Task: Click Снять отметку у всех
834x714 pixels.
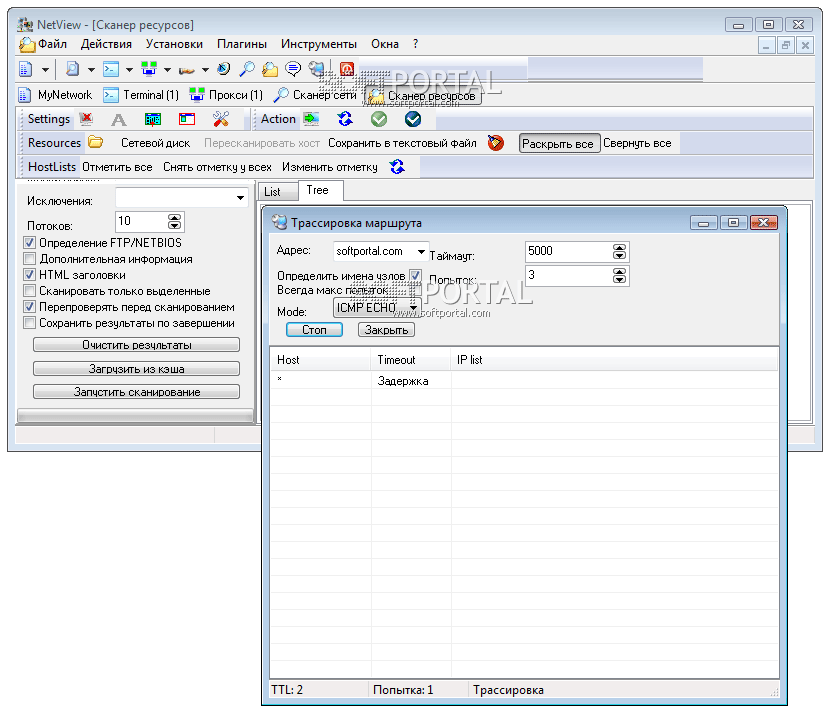Action: (x=217, y=167)
